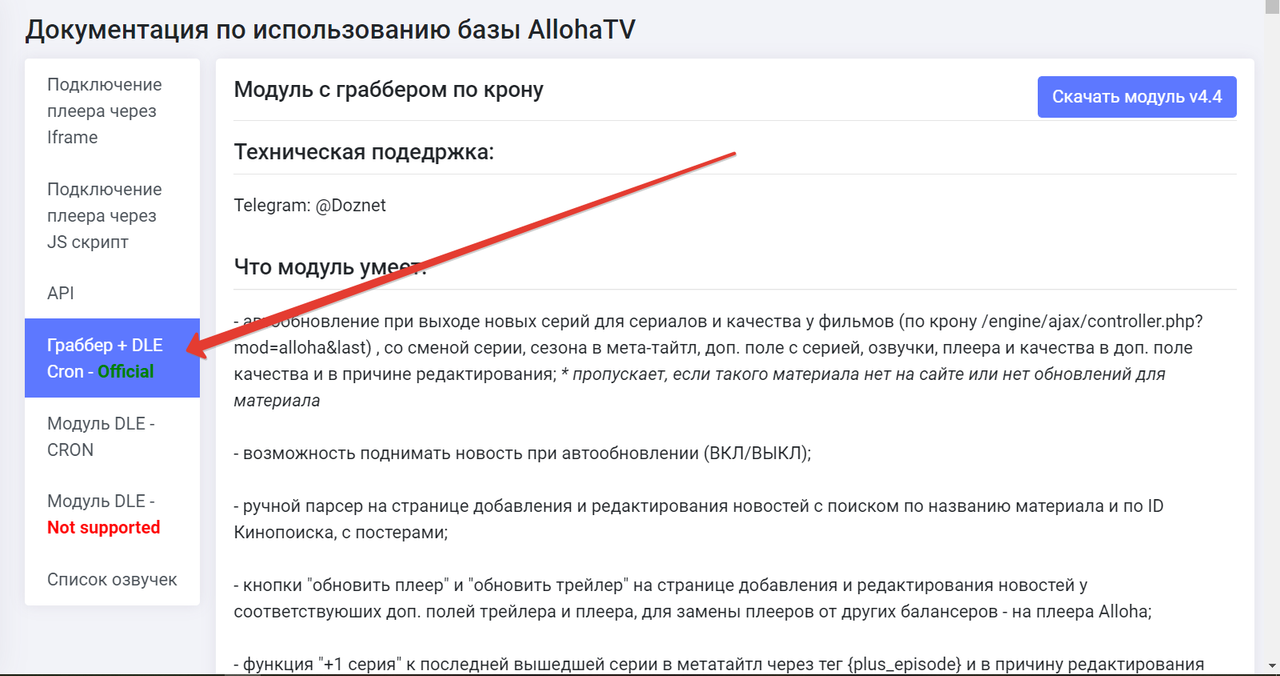1280x676 pixels.
Task: Click the 'Что модуль умеет:' heading
Action: click(330, 267)
